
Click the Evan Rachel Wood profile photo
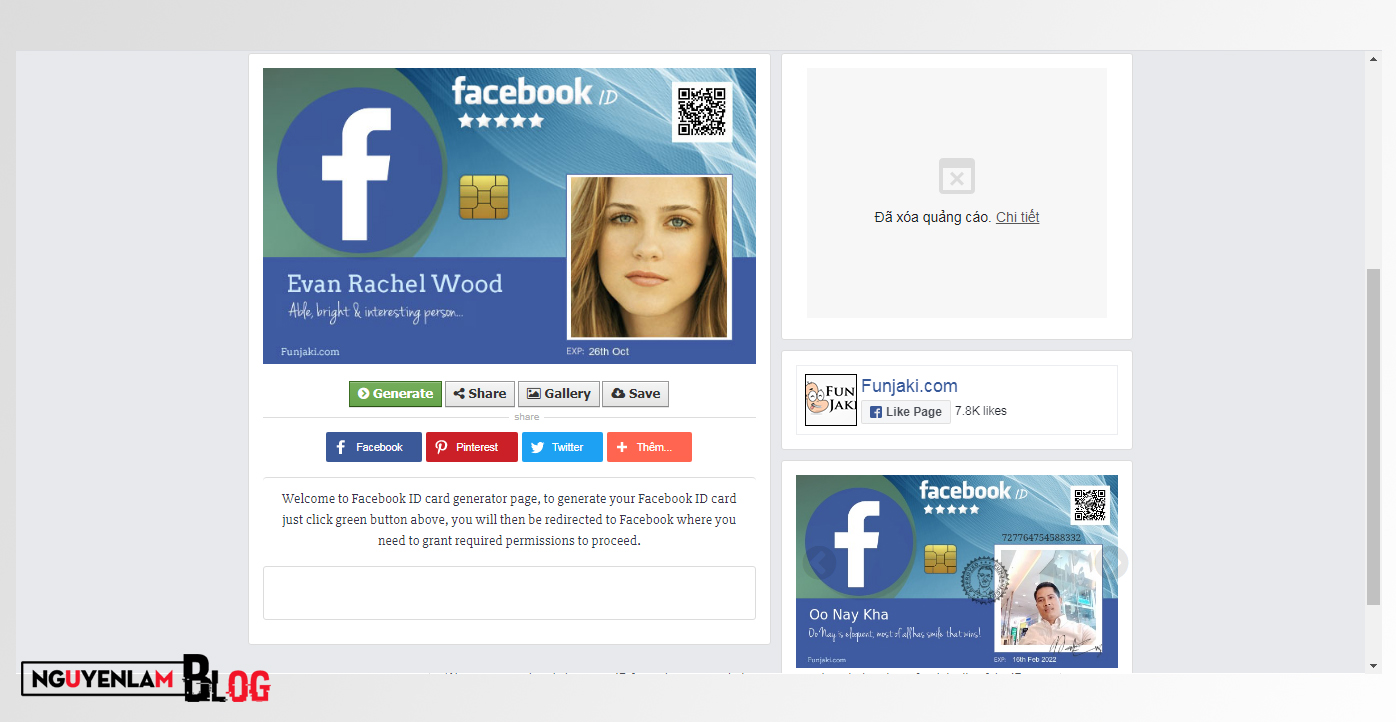649,258
